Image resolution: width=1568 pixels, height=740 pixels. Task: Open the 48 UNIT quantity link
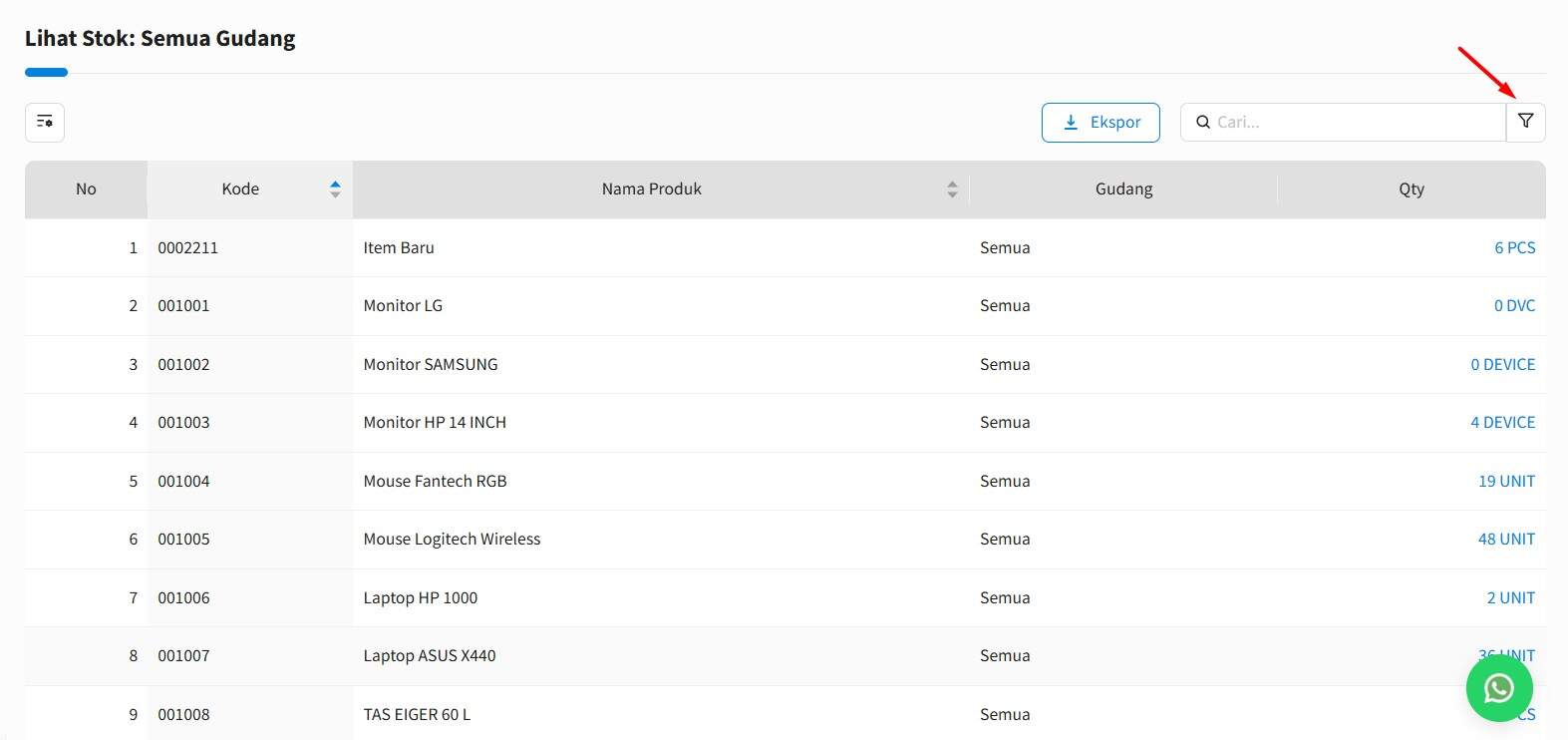click(1506, 539)
